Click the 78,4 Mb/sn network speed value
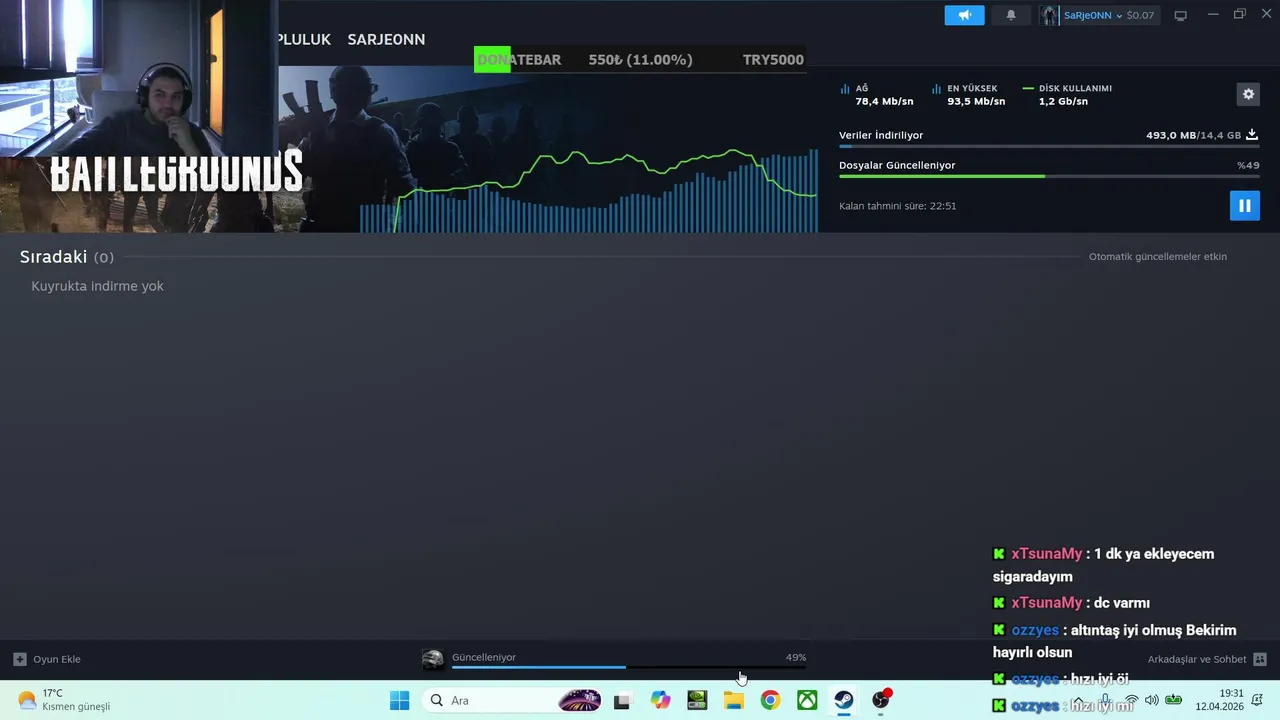The width and height of the screenshot is (1280, 720). point(884,101)
